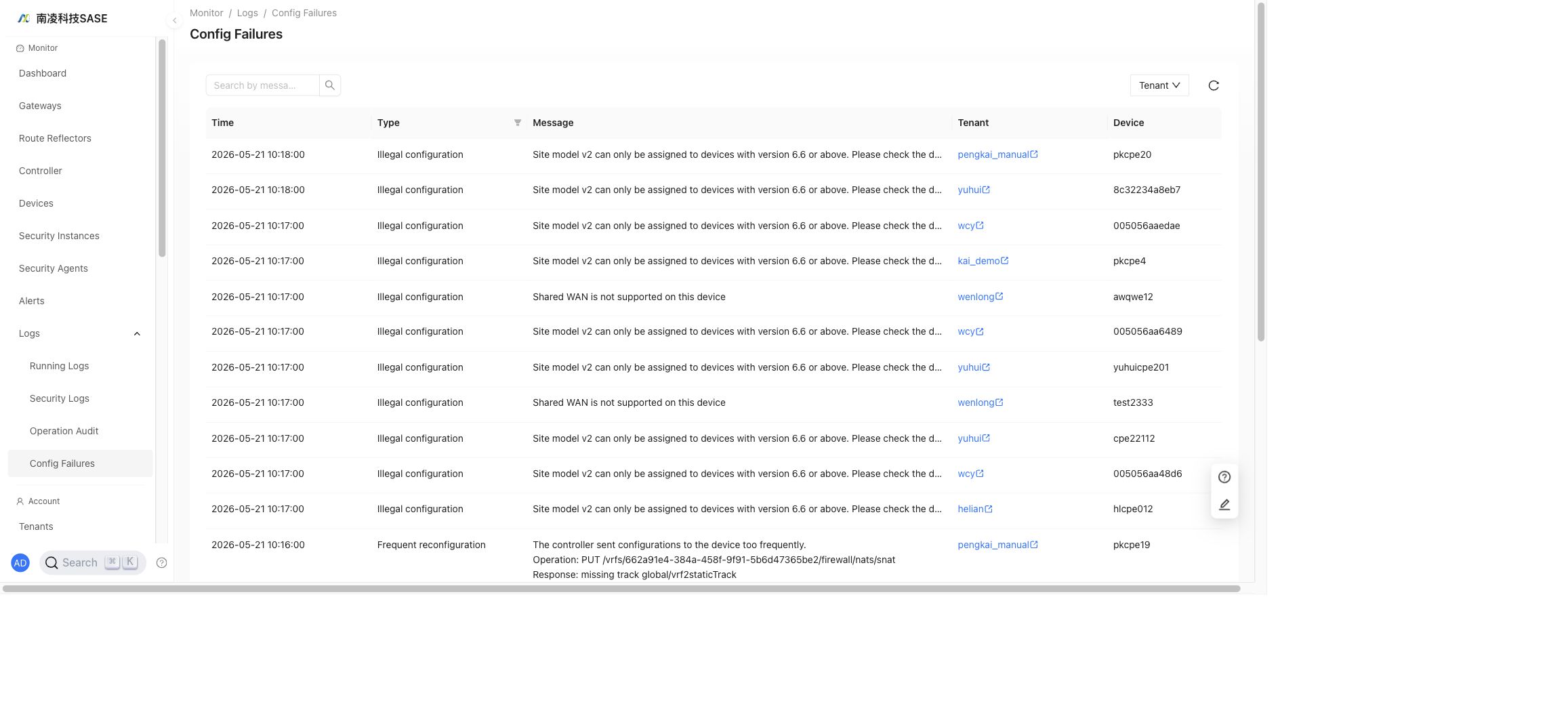Open the Tenant dropdown filter

point(1159,85)
